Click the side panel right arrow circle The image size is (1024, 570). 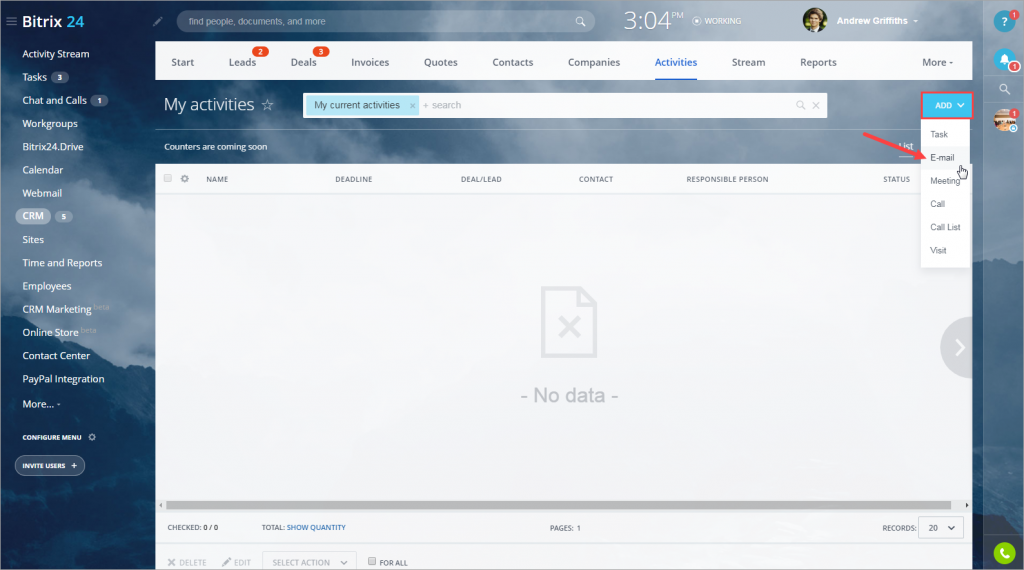pos(957,348)
